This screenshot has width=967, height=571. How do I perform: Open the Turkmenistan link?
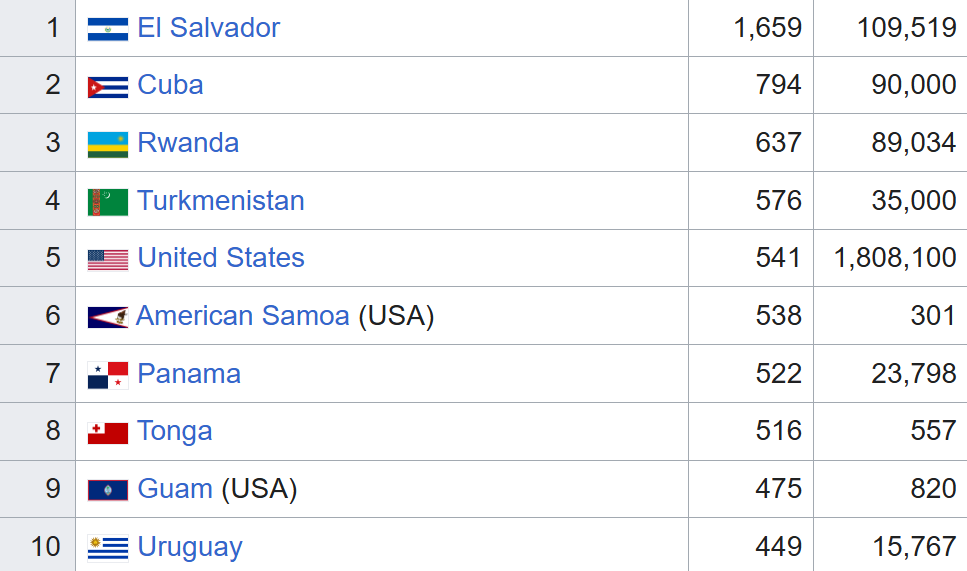[x=220, y=200]
